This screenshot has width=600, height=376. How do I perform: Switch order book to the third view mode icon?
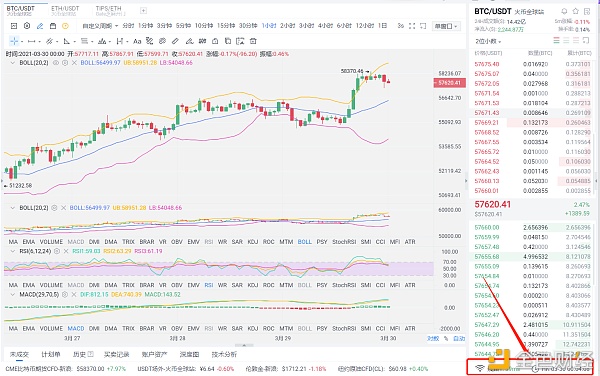click(x=576, y=41)
